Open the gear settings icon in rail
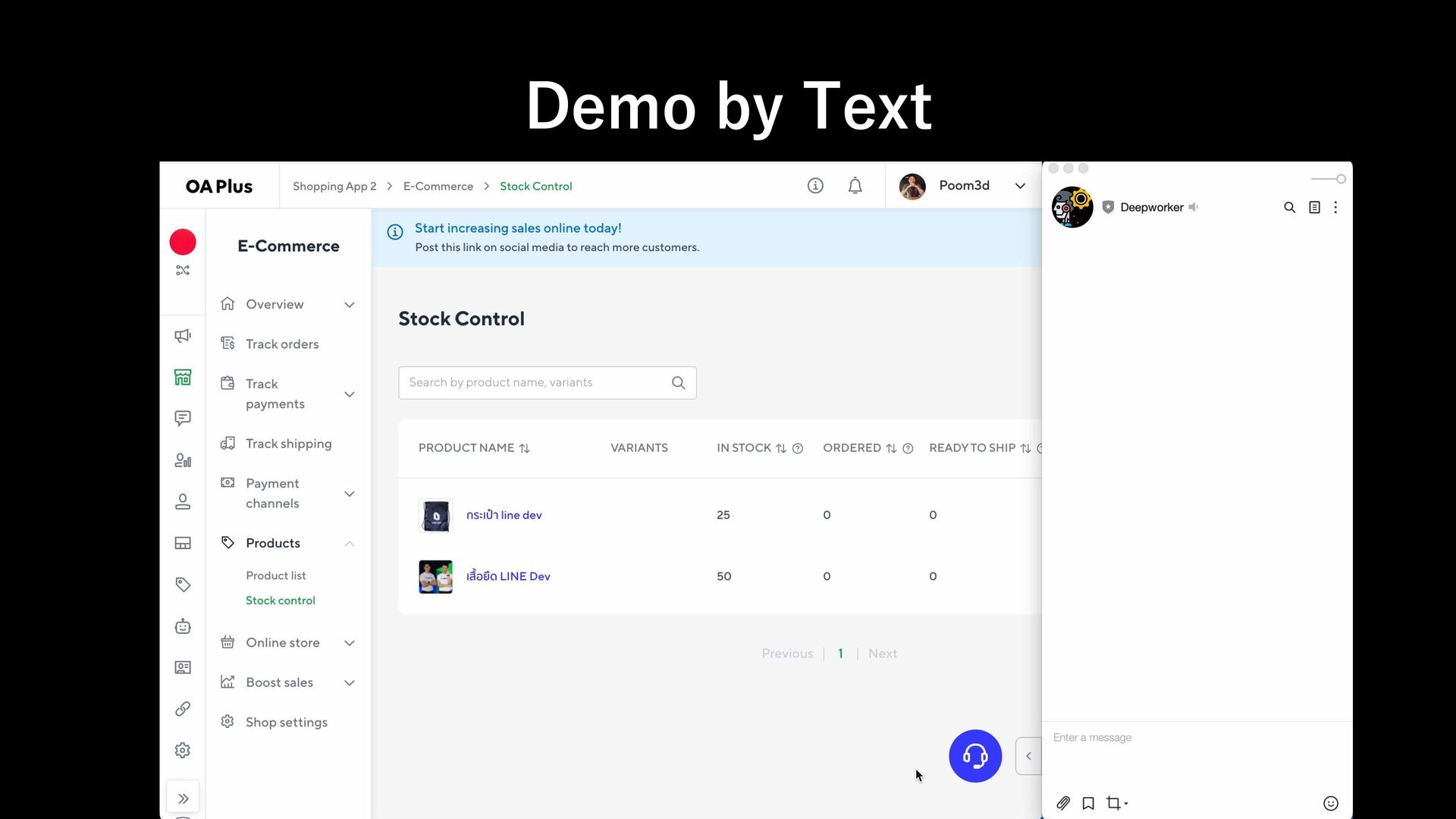 click(183, 750)
